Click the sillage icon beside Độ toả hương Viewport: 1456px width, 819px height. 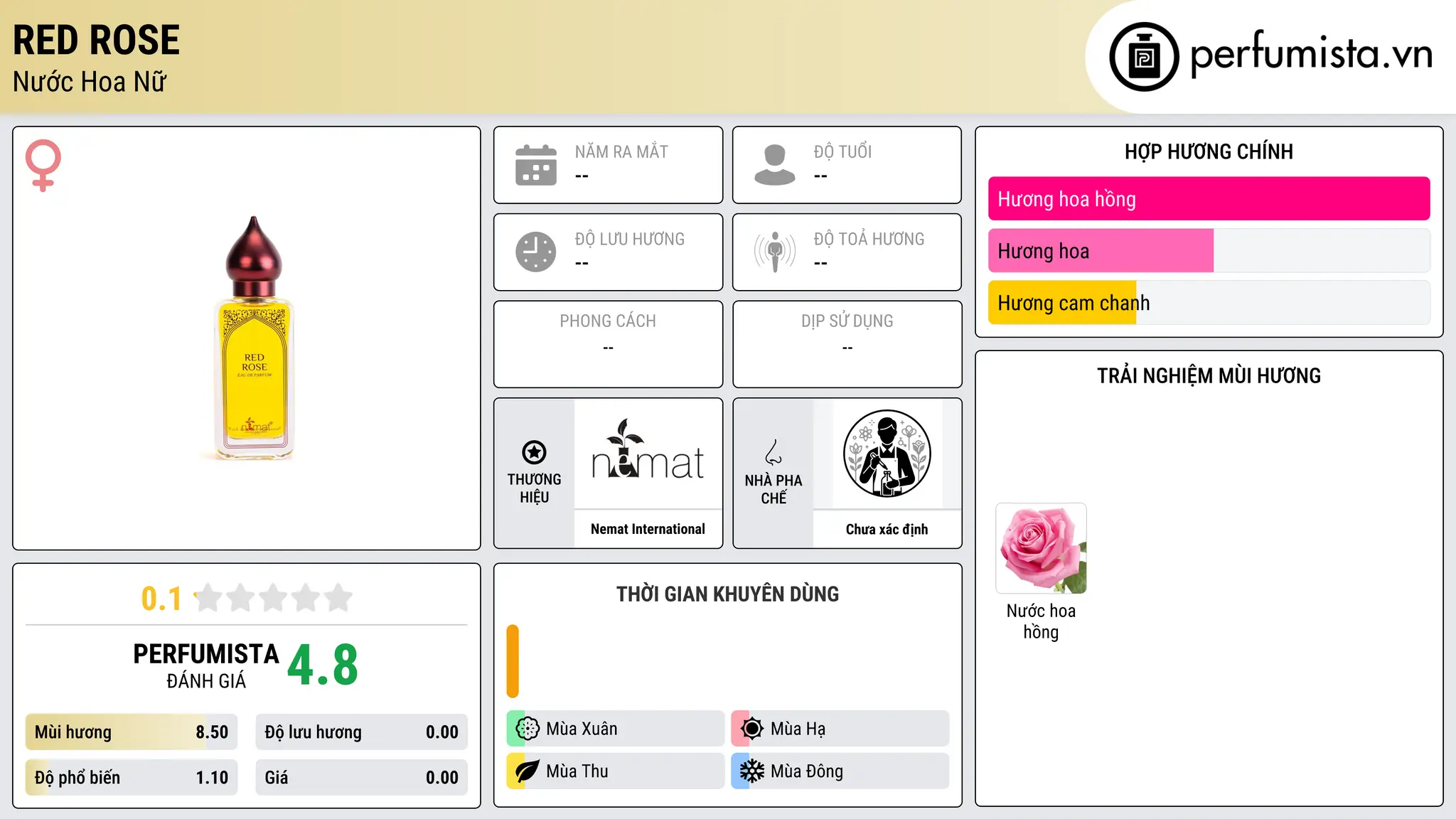(x=775, y=252)
